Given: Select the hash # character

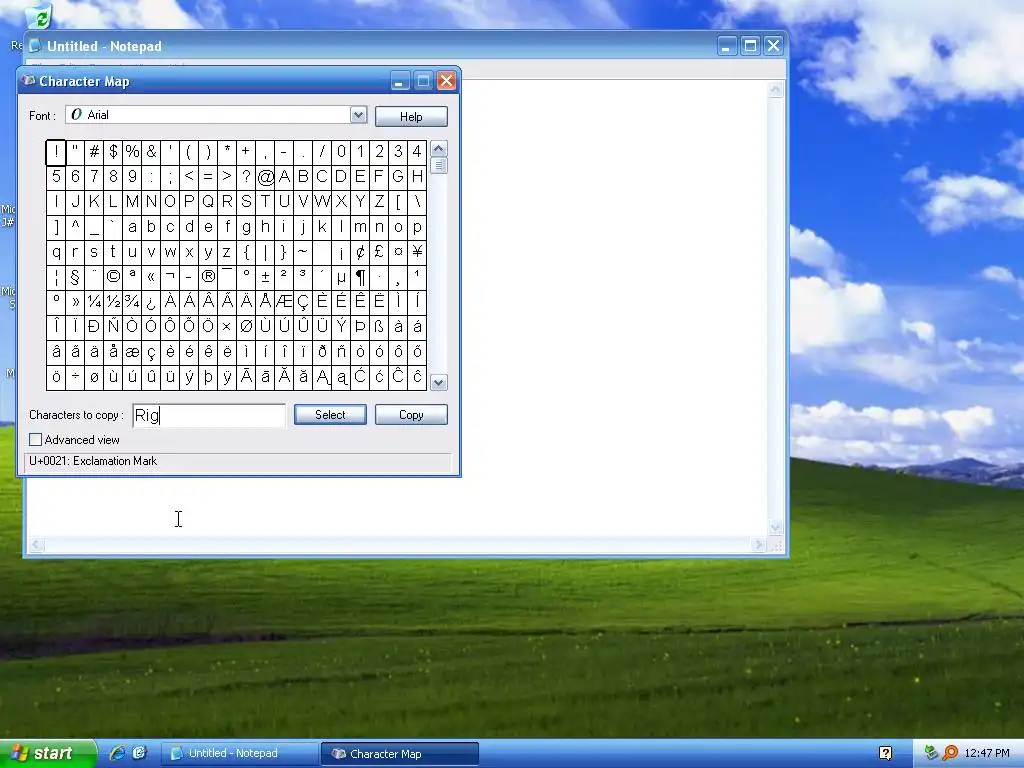Looking at the screenshot, I should click(x=94, y=152).
